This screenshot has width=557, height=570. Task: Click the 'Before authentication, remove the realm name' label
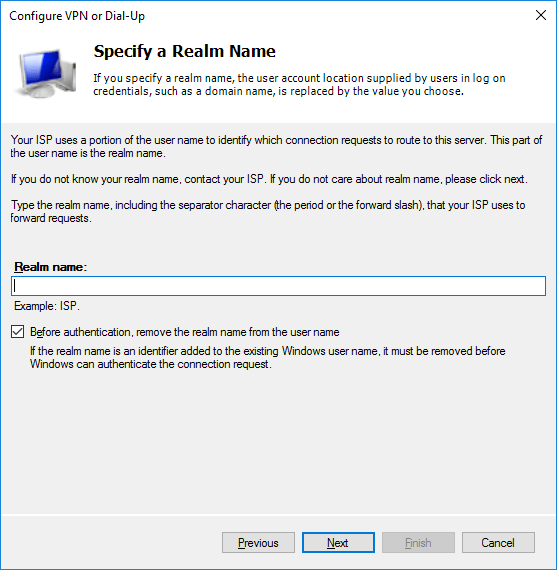point(185,332)
